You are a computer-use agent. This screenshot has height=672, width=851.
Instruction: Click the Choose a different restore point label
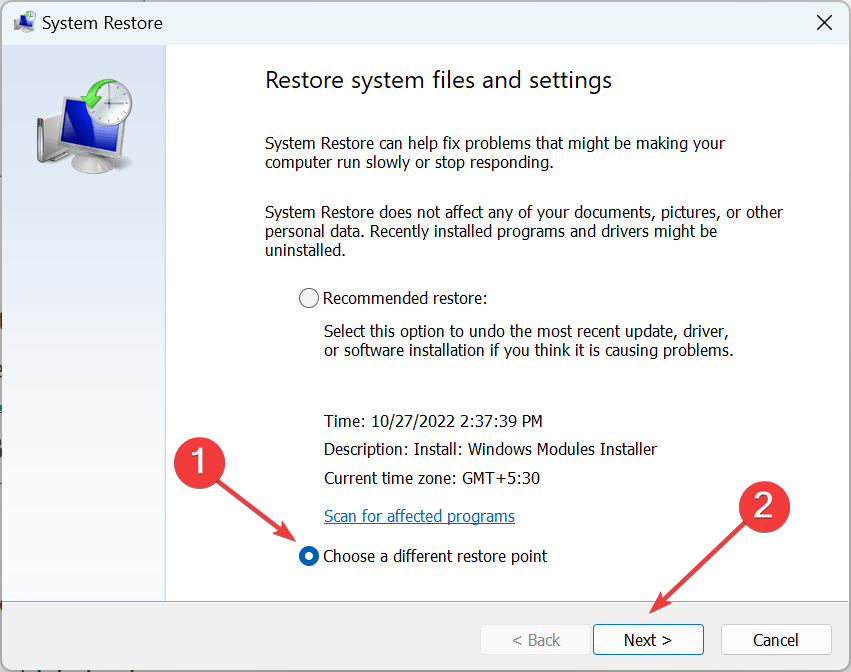point(435,556)
